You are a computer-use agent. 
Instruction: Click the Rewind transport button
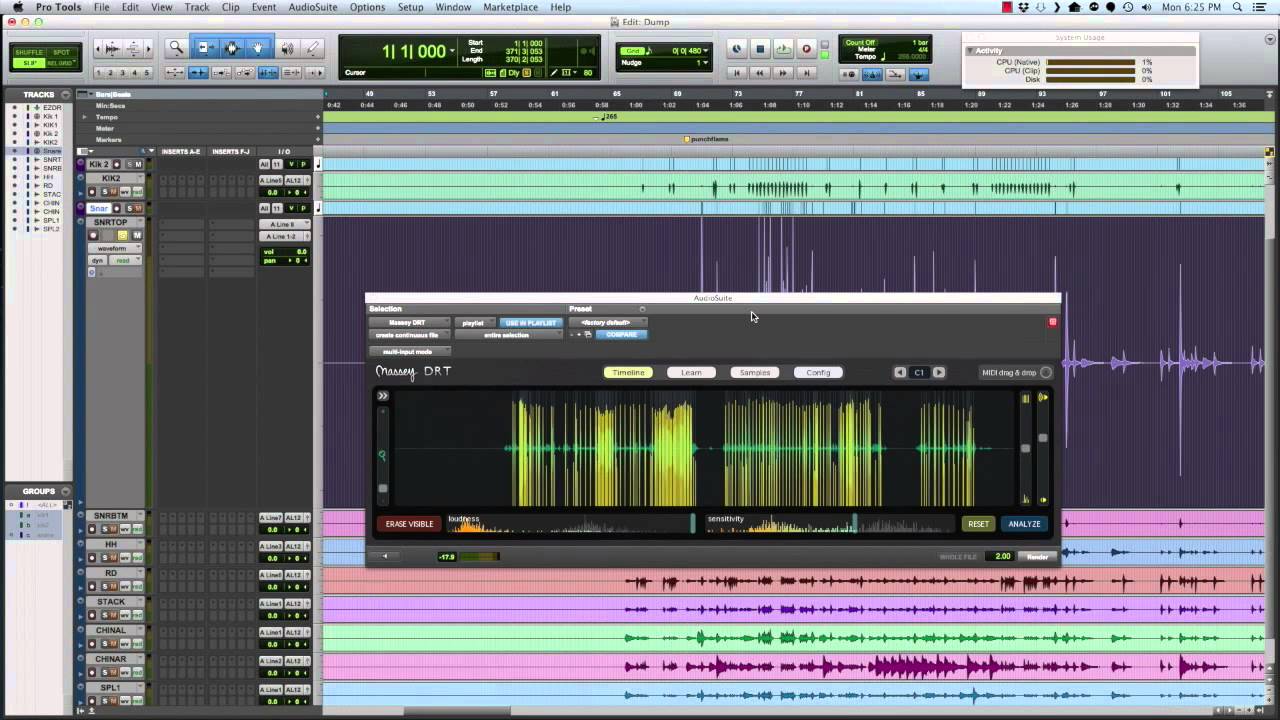760,73
